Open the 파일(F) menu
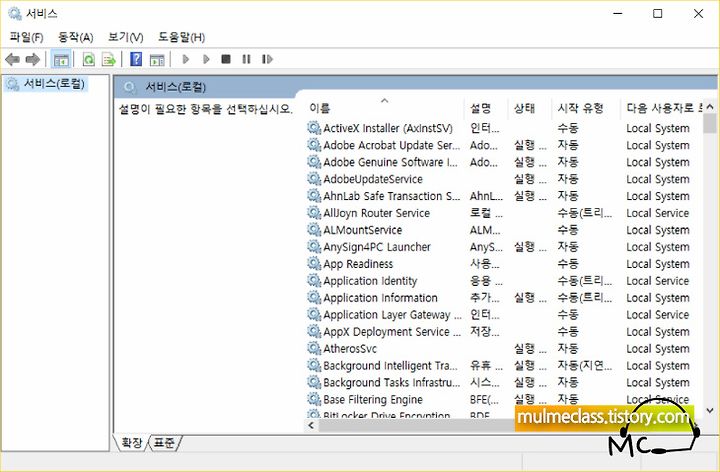The image size is (720, 472). click(27, 37)
